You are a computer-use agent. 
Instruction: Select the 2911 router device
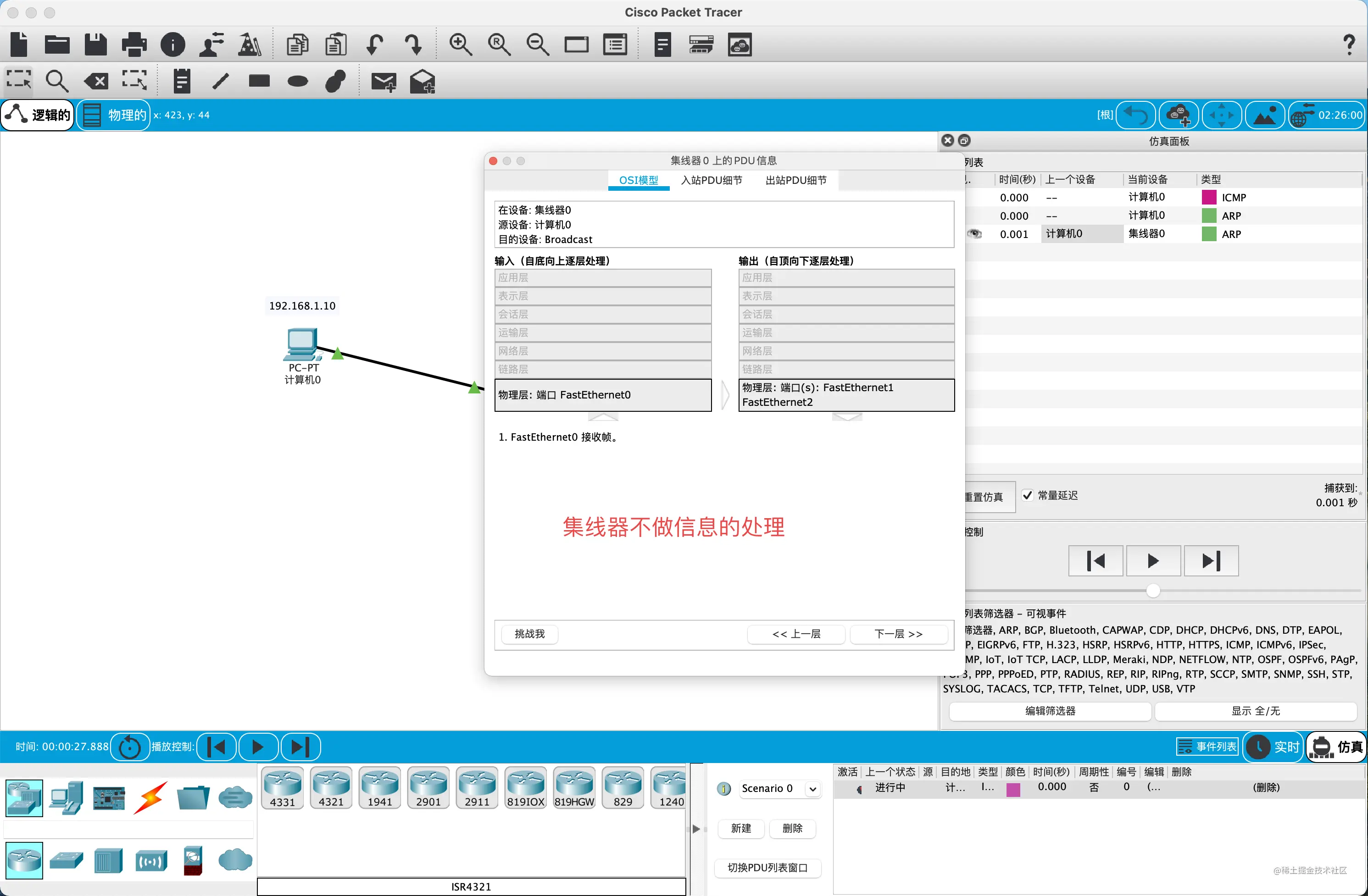[477, 787]
